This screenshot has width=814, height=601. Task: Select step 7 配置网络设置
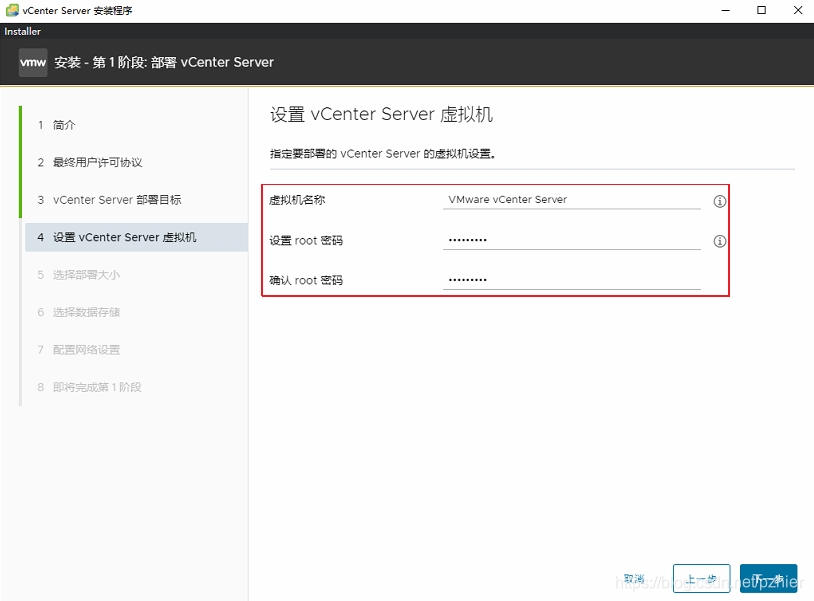click(x=78, y=349)
